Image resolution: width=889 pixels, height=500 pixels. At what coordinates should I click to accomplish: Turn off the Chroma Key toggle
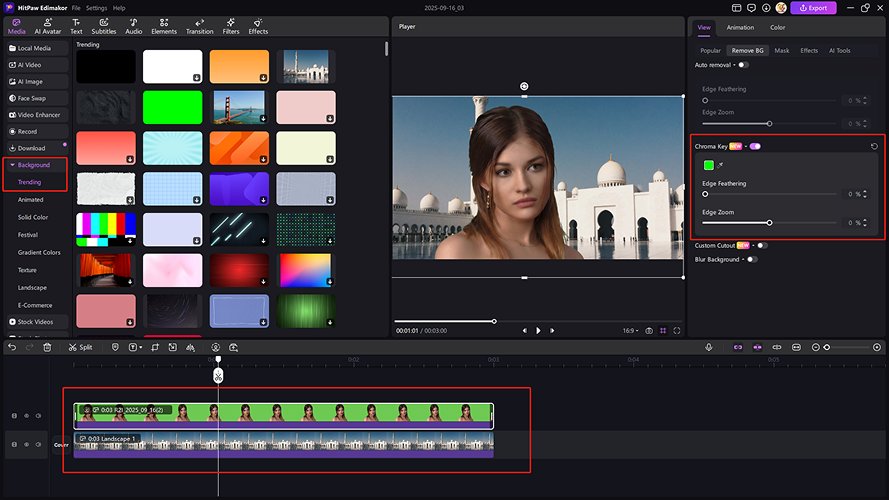click(755, 146)
